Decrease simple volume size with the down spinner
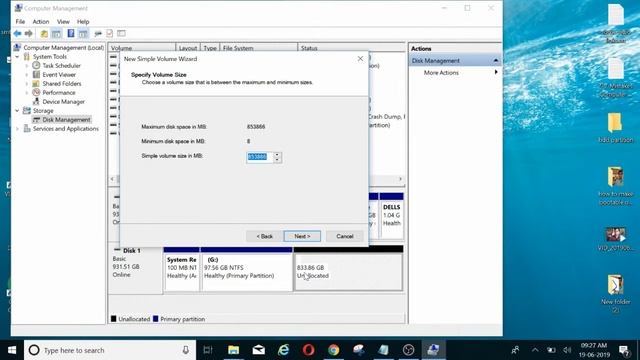The width and height of the screenshot is (640, 360). tap(277, 160)
